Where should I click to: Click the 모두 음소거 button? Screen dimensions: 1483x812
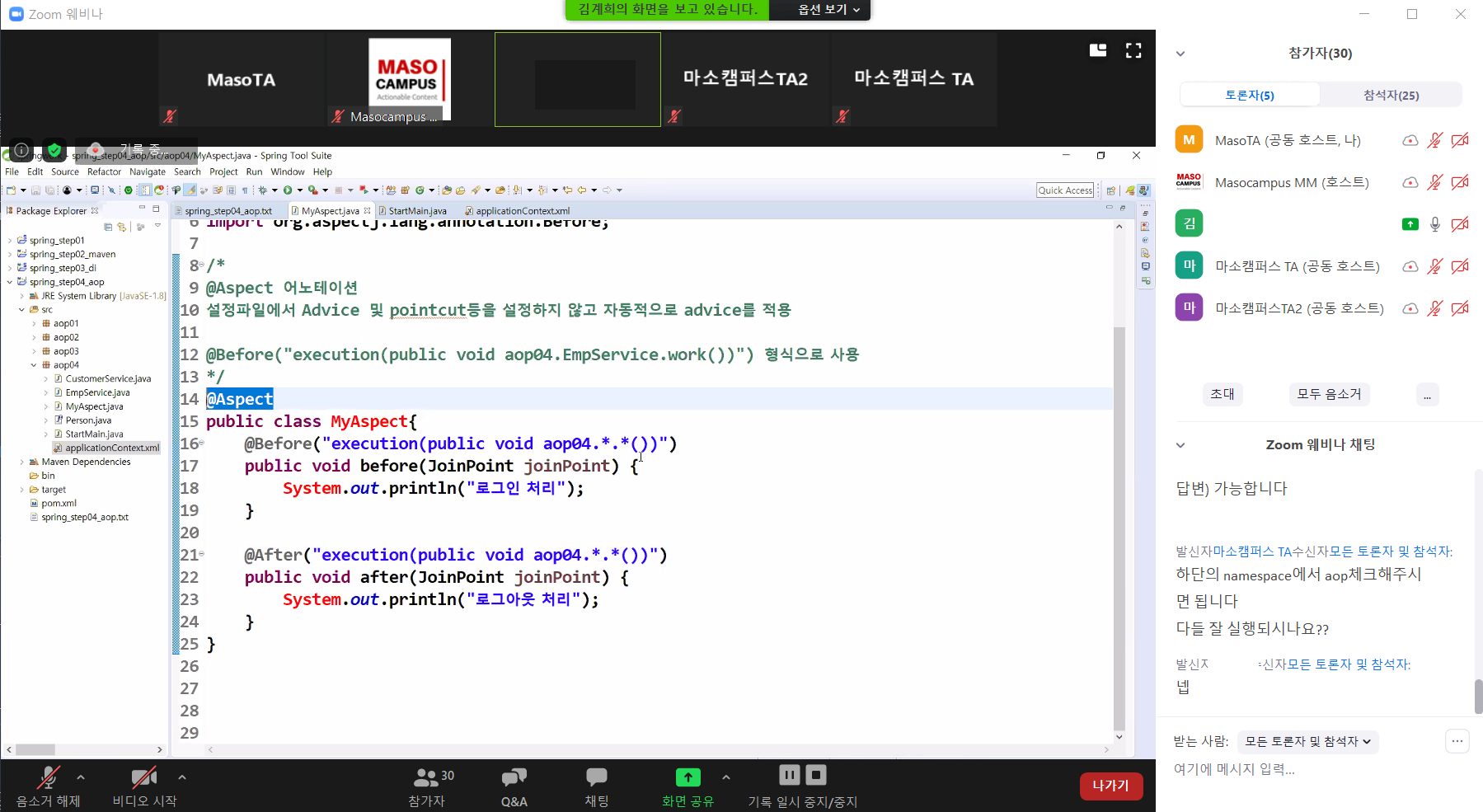pos(1329,394)
